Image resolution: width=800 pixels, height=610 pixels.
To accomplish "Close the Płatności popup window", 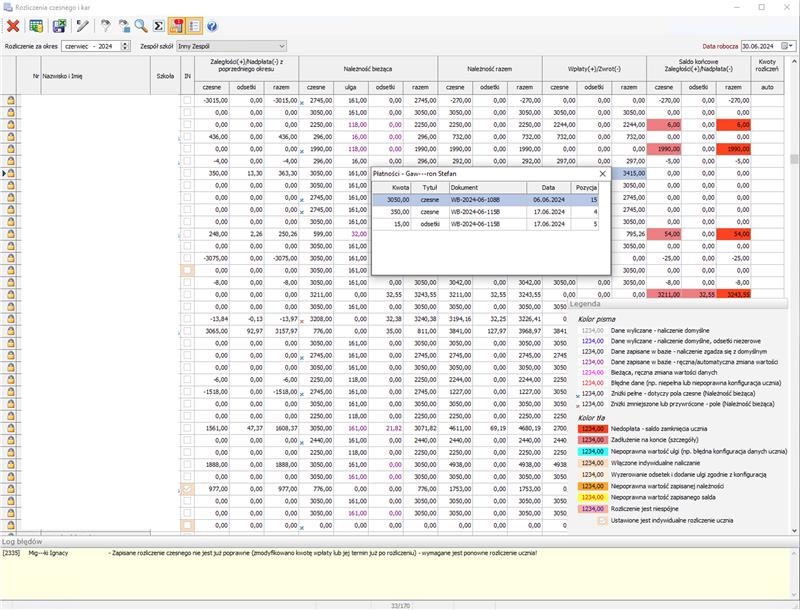I will click(x=602, y=173).
